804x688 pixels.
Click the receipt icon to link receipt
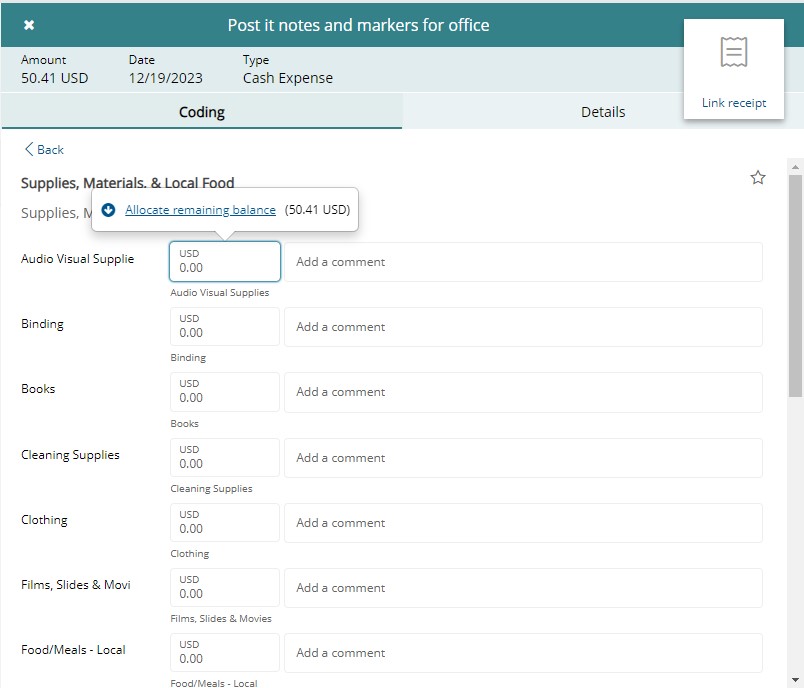pos(734,53)
